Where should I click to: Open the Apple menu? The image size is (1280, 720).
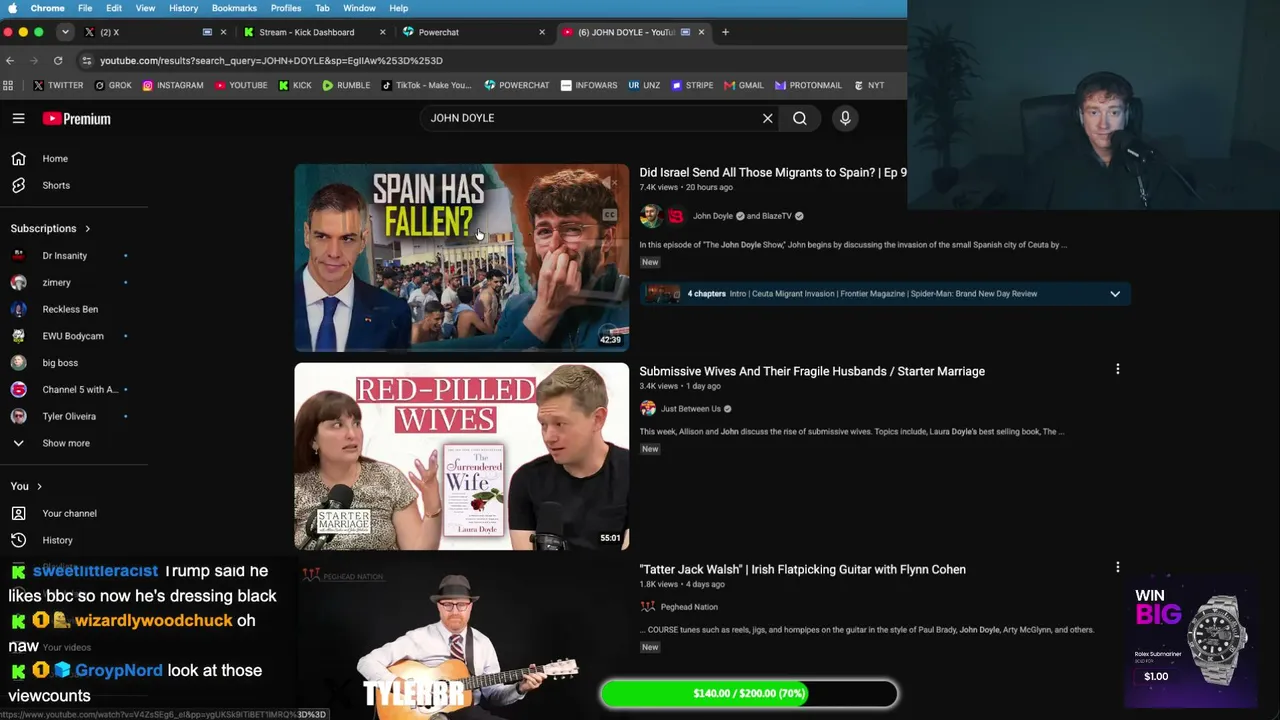pyautogui.click(x=12, y=8)
